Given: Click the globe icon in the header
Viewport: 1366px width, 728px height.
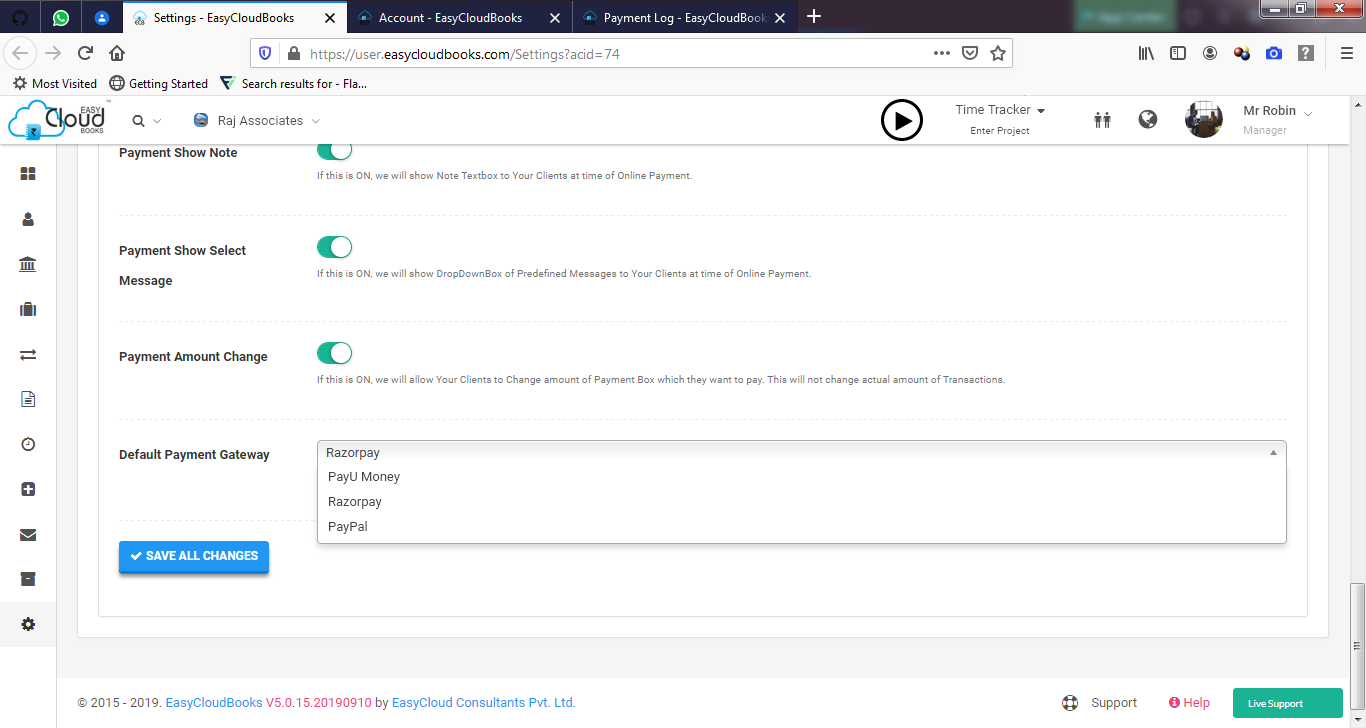Looking at the screenshot, I should pos(1148,120).
